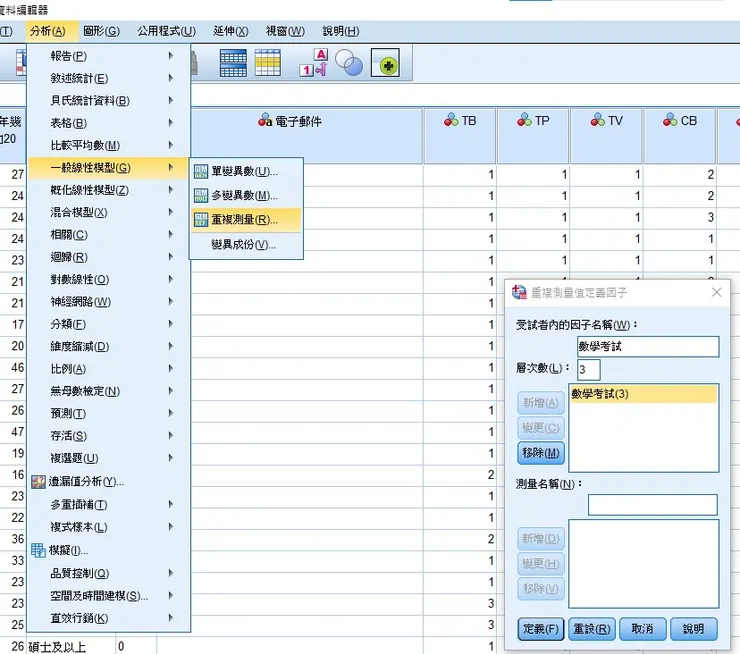Viewport: 740px width, 654px height.
Task: Select 分類(F) menu item
Action: pyautogui.click(x=109, y=325)
